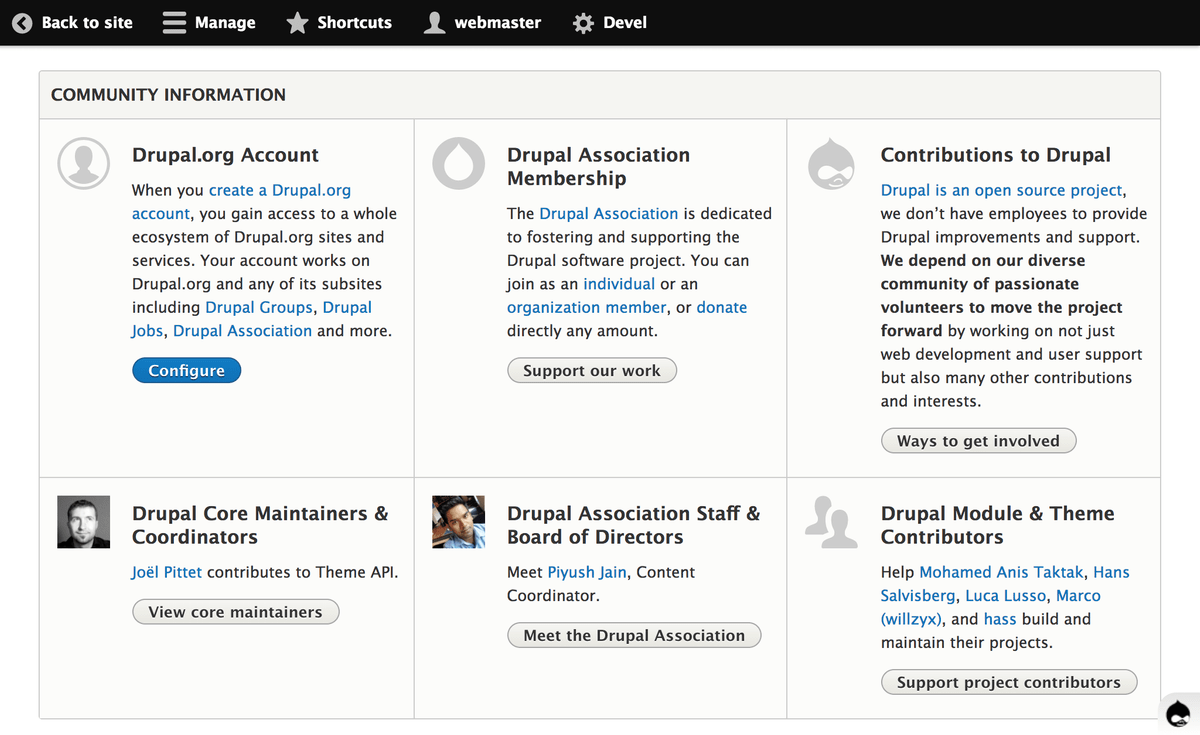Open the Shortcuts toolbar menu
Screen dimensions: 1200x735
click(x=340, y=22)
